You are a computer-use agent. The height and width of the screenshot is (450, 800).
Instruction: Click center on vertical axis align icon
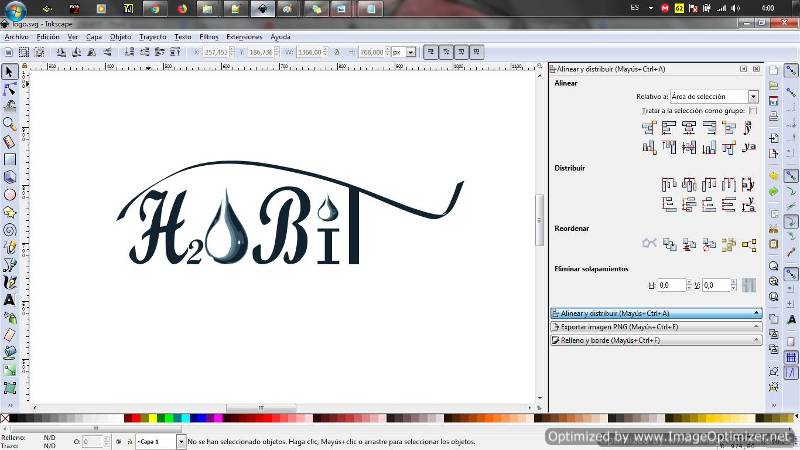click(x=689, y=128)
